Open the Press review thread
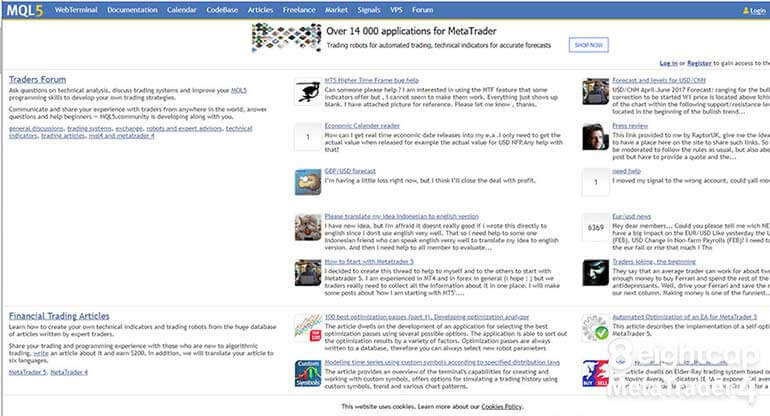 pos(630,126)
